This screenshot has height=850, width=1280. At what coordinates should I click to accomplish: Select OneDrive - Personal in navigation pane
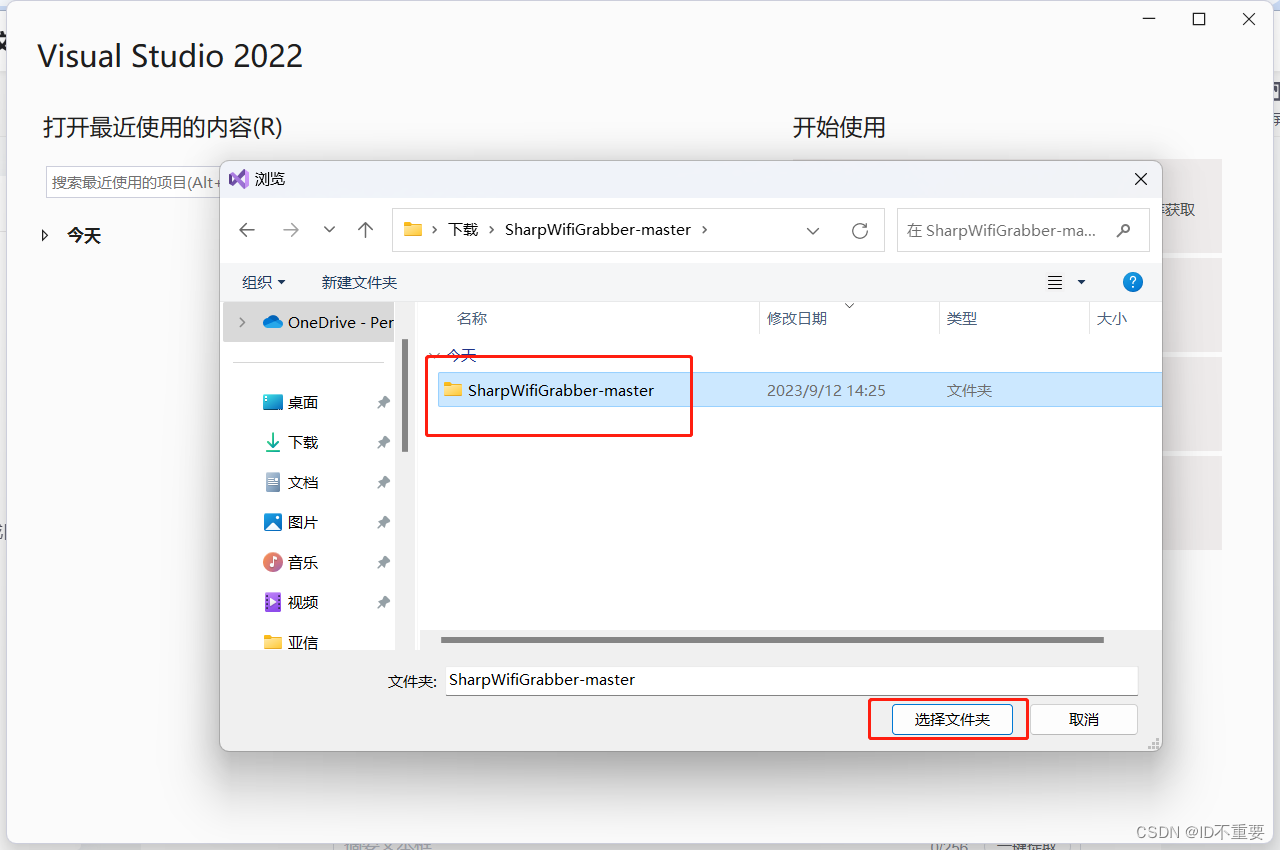328,322
